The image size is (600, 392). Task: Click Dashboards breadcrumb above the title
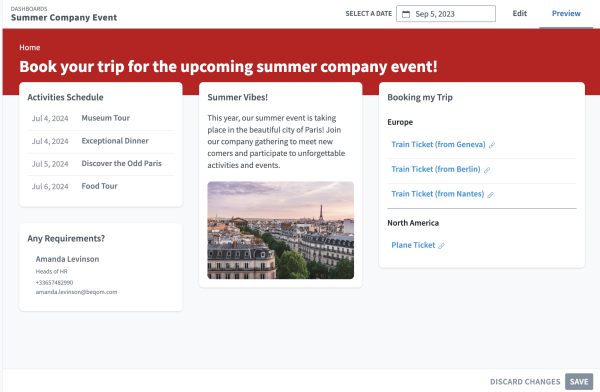(29, 8)
